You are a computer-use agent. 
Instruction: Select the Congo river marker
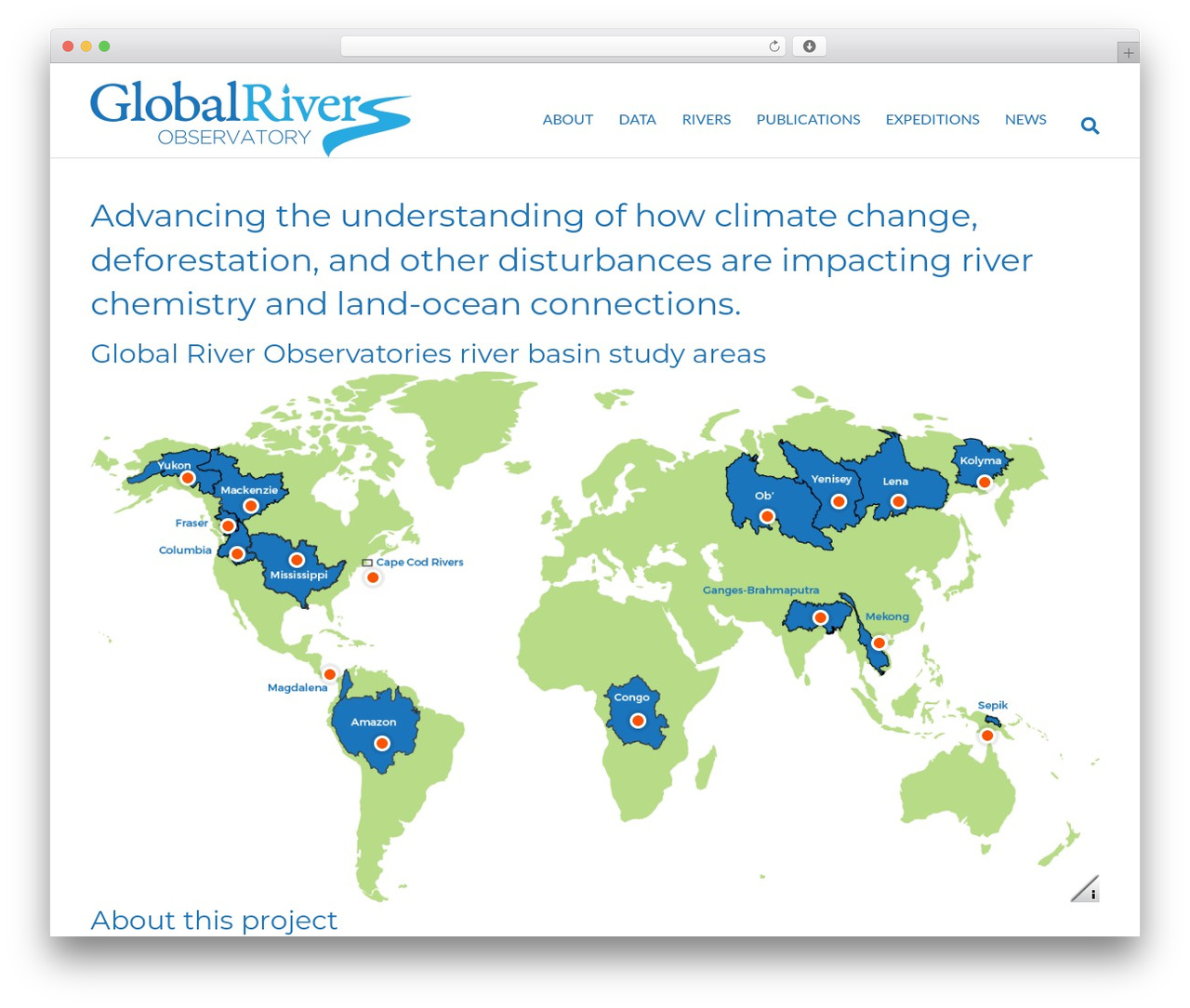[x=638, y=721]
